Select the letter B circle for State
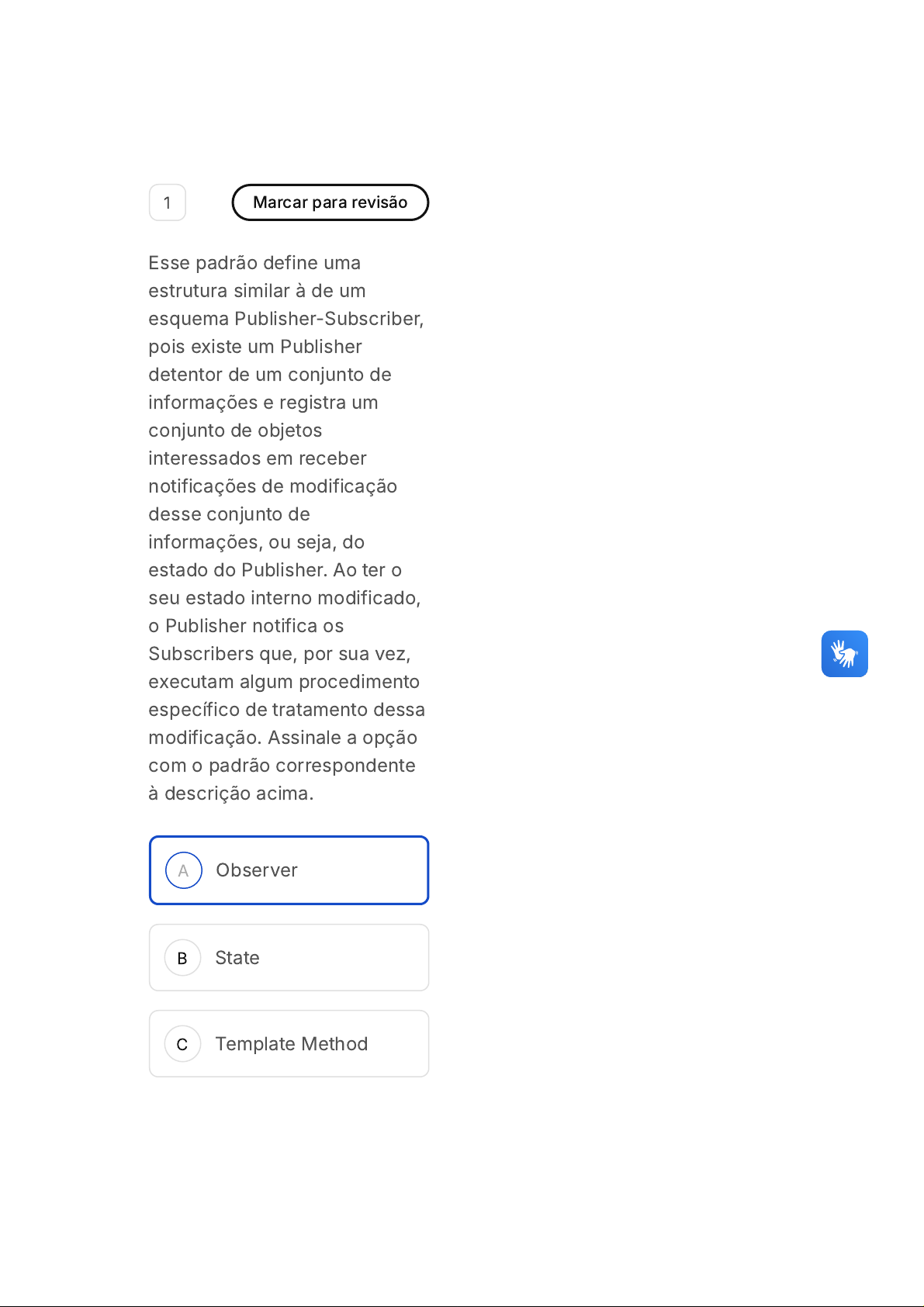Viewport: 924px width, 1307px height. [183, 958]
